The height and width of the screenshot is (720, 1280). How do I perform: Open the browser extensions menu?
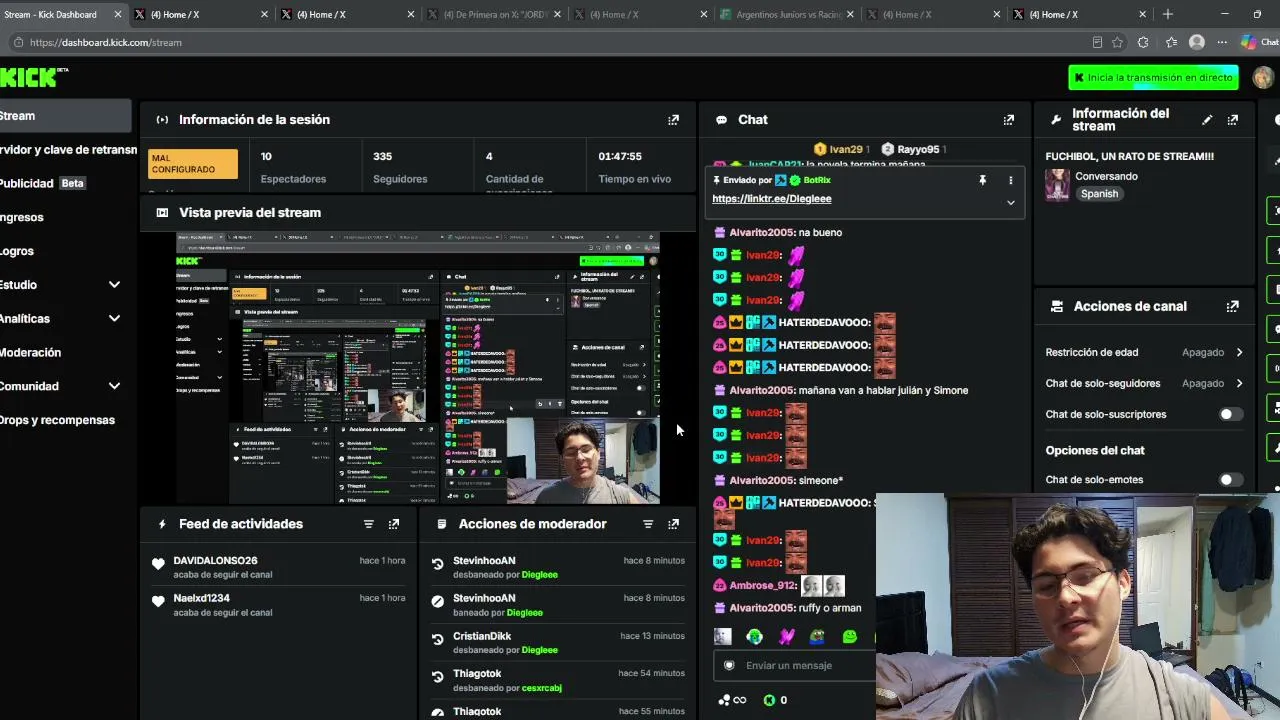click(x=1143, y=42)
